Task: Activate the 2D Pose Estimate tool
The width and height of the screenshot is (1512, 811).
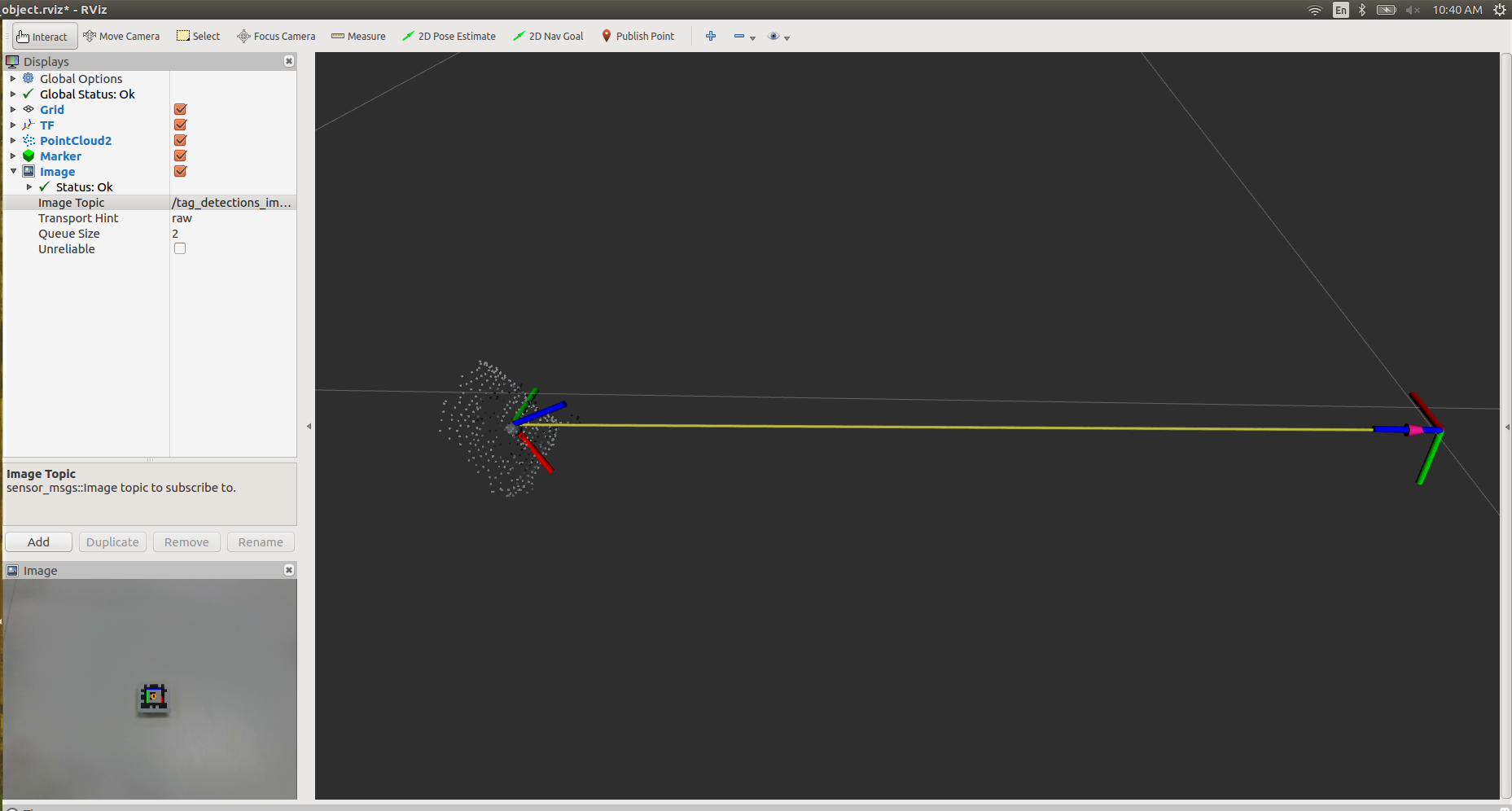Action: pyautogui.click(x=449, y=36)
